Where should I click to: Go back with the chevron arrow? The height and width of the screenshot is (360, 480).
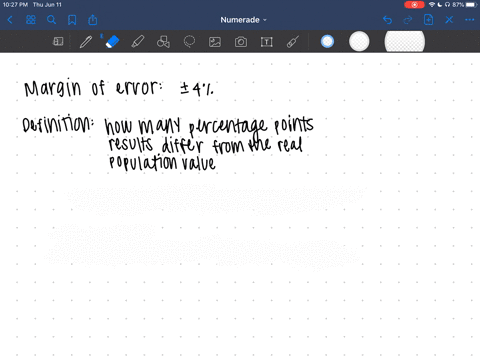(10, 20)
